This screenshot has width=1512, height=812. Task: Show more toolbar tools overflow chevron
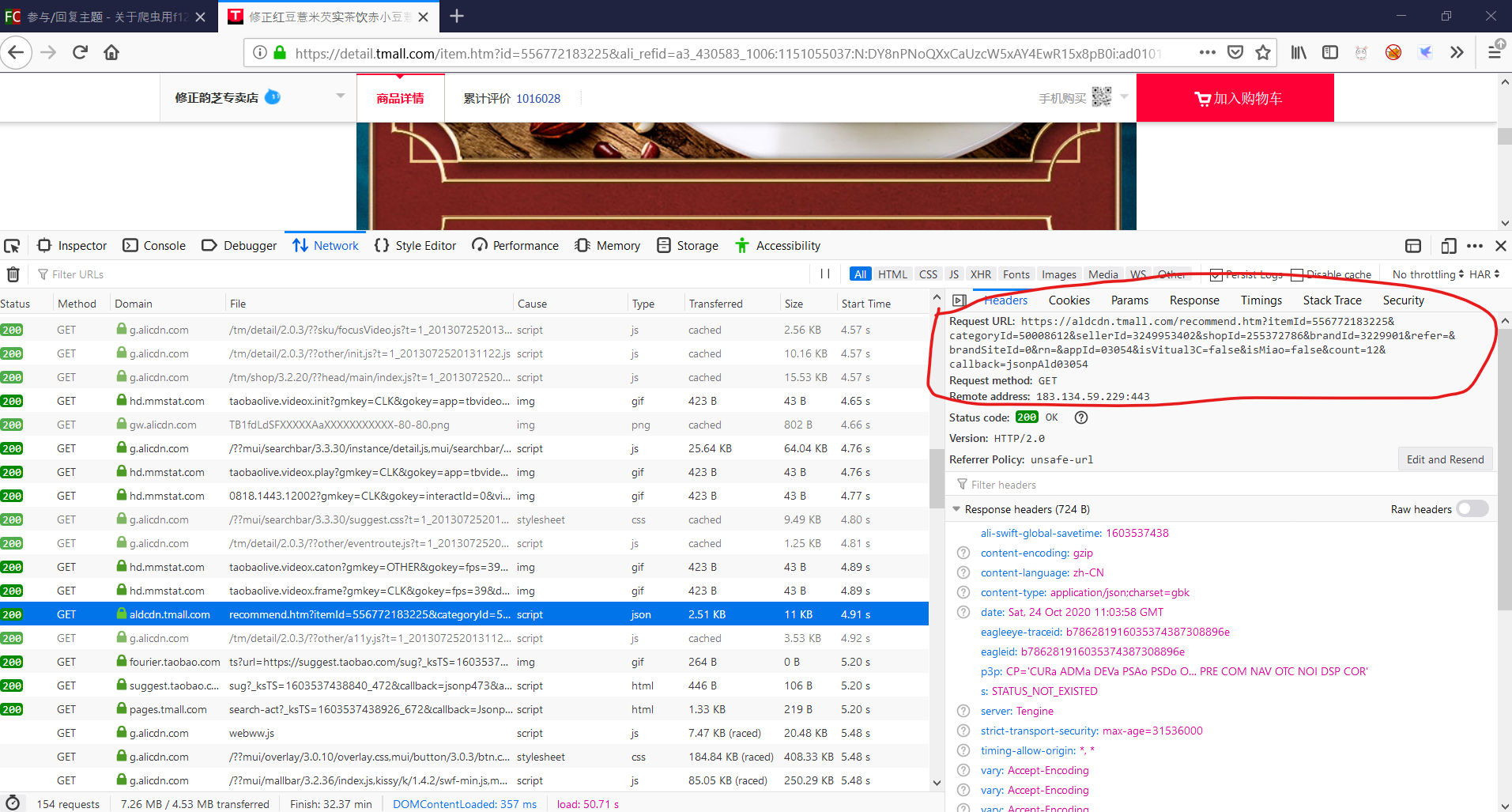(x=1457, y=52)
